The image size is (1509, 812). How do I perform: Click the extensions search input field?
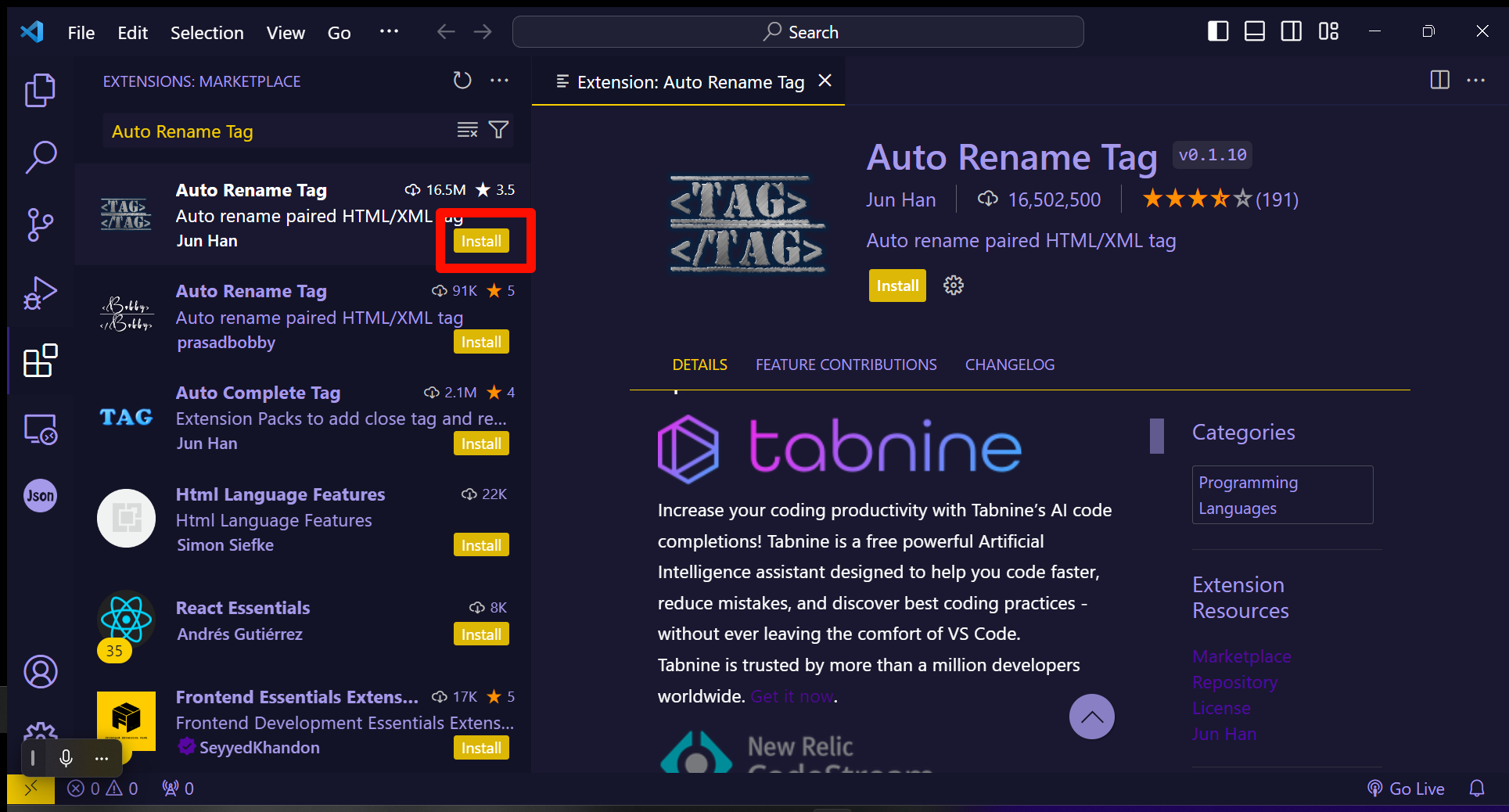pyautogui.click(x=278, y=131)
